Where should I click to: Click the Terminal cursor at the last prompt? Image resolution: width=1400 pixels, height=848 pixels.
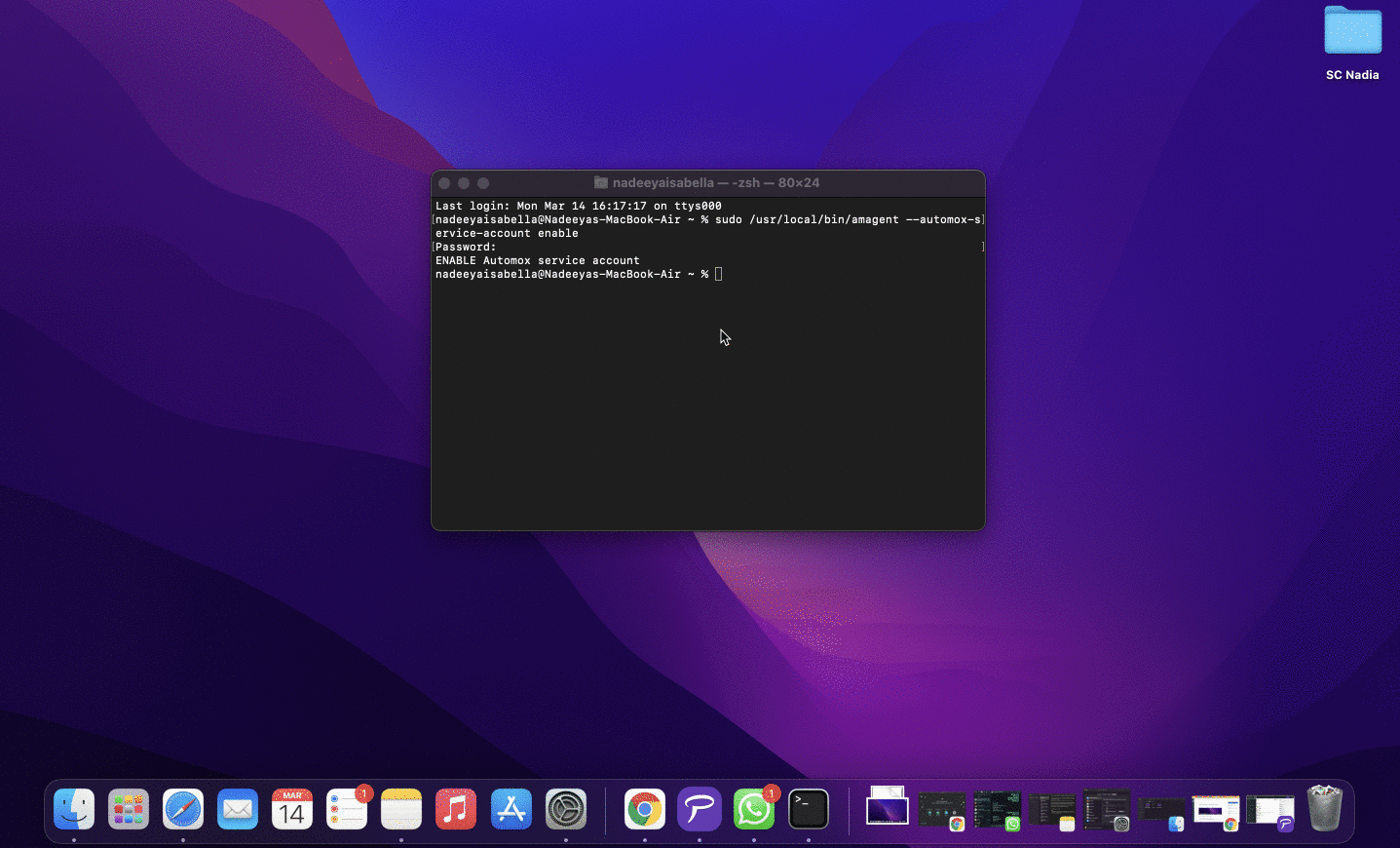point(719,274)
